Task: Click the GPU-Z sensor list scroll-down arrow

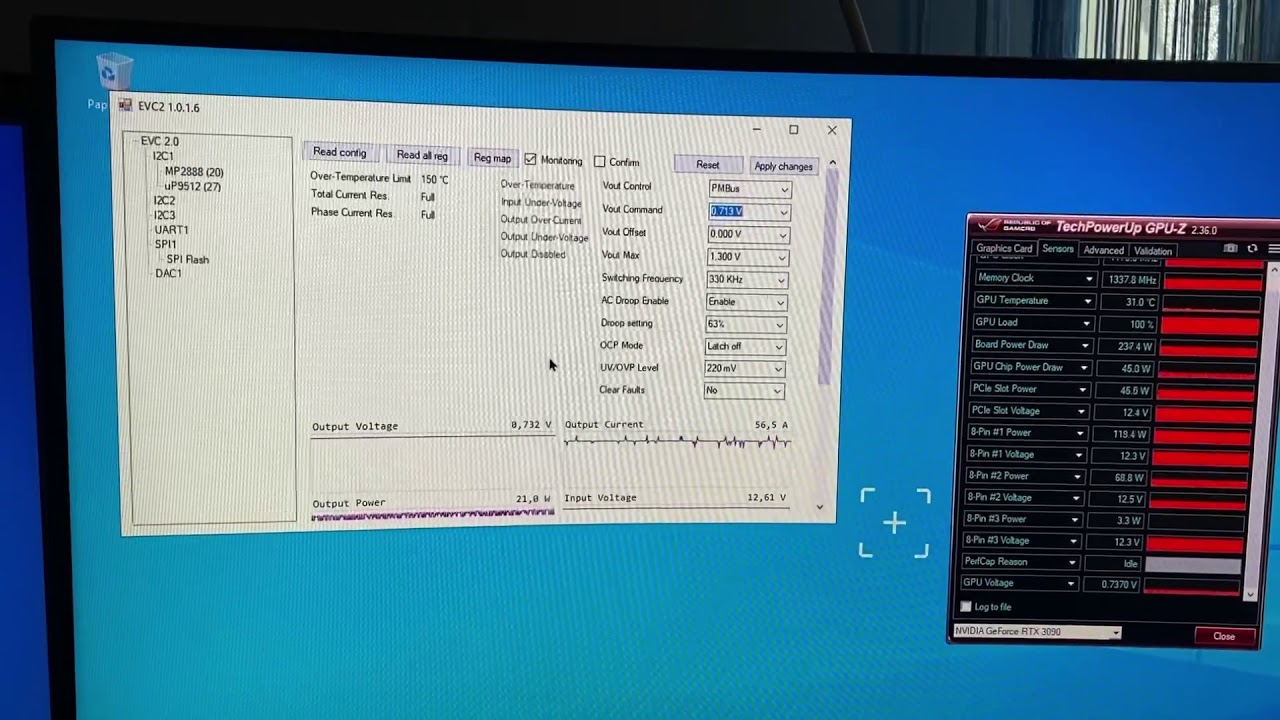Action: [x=1250, y=594]
